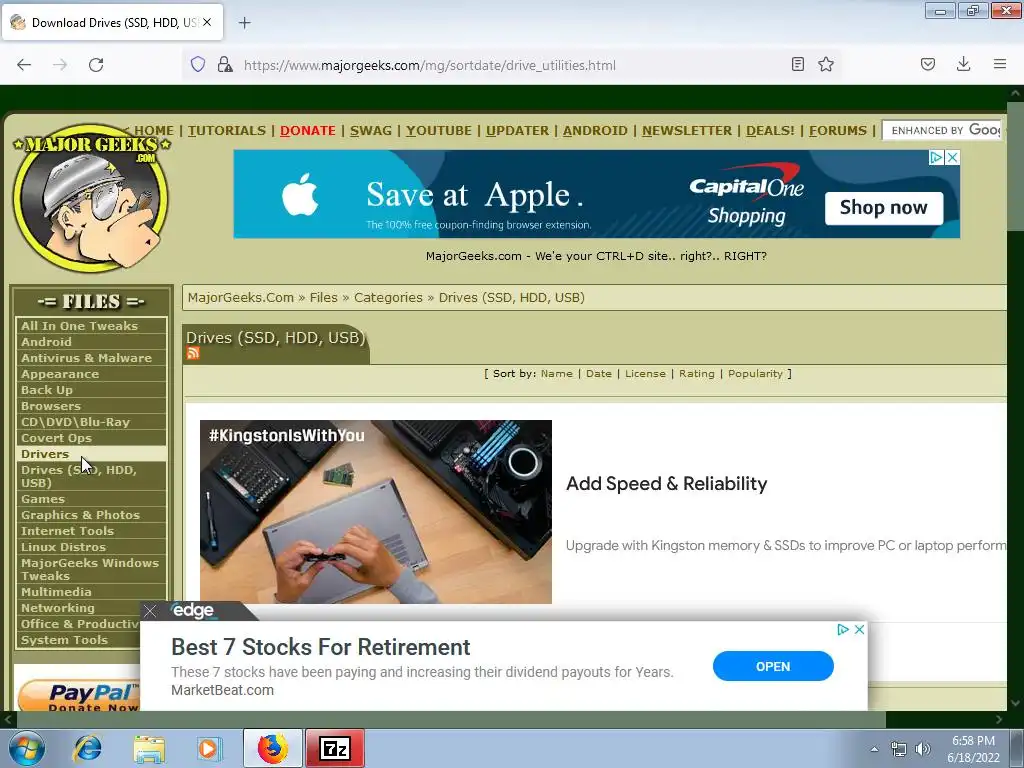The image size is (1024, 768).
Task: Open the Firefox Downloads panel
Action: coord(963,64)
